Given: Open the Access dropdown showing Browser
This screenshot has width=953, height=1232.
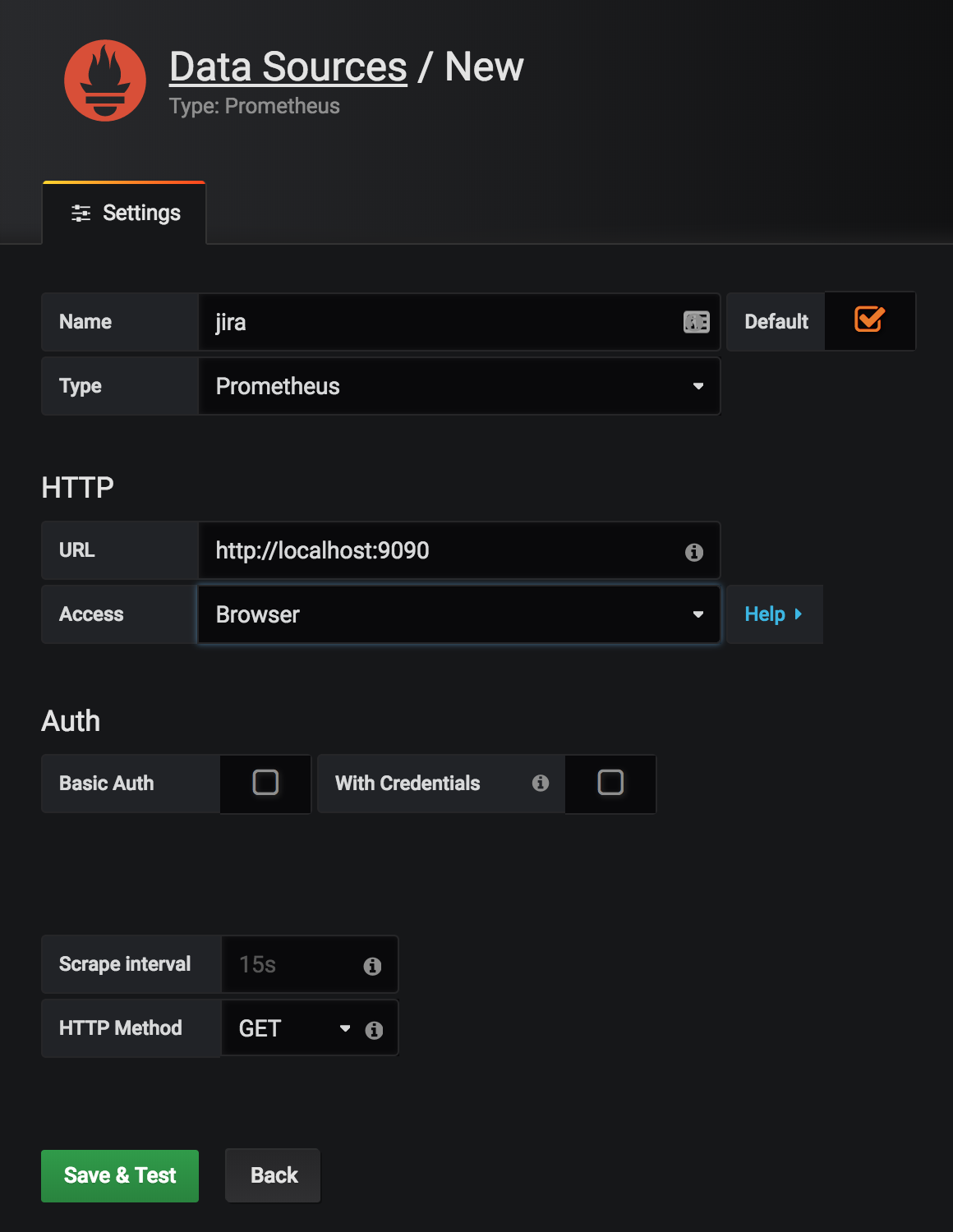Looking at the screenshot, I should [459, 614].
